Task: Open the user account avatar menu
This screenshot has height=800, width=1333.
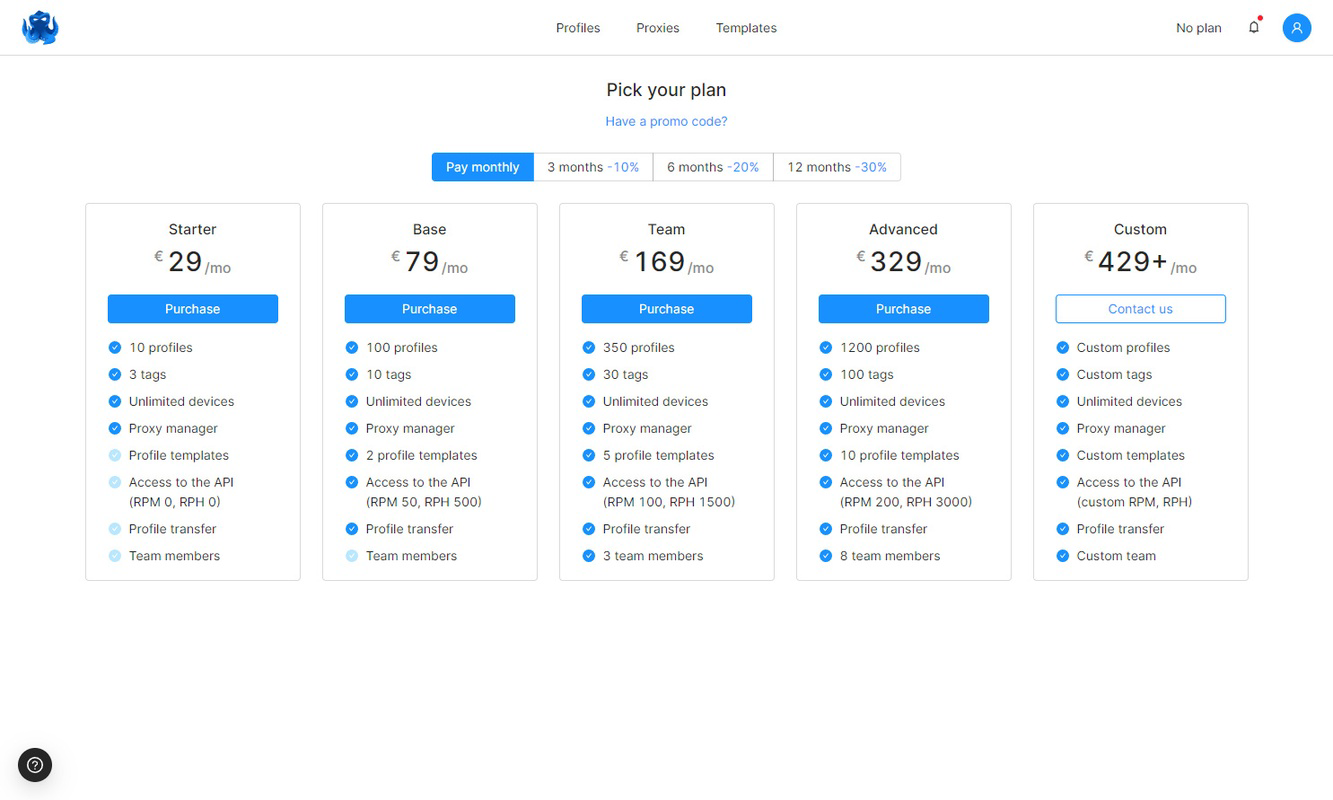Action: click(x=1297, y=27)
